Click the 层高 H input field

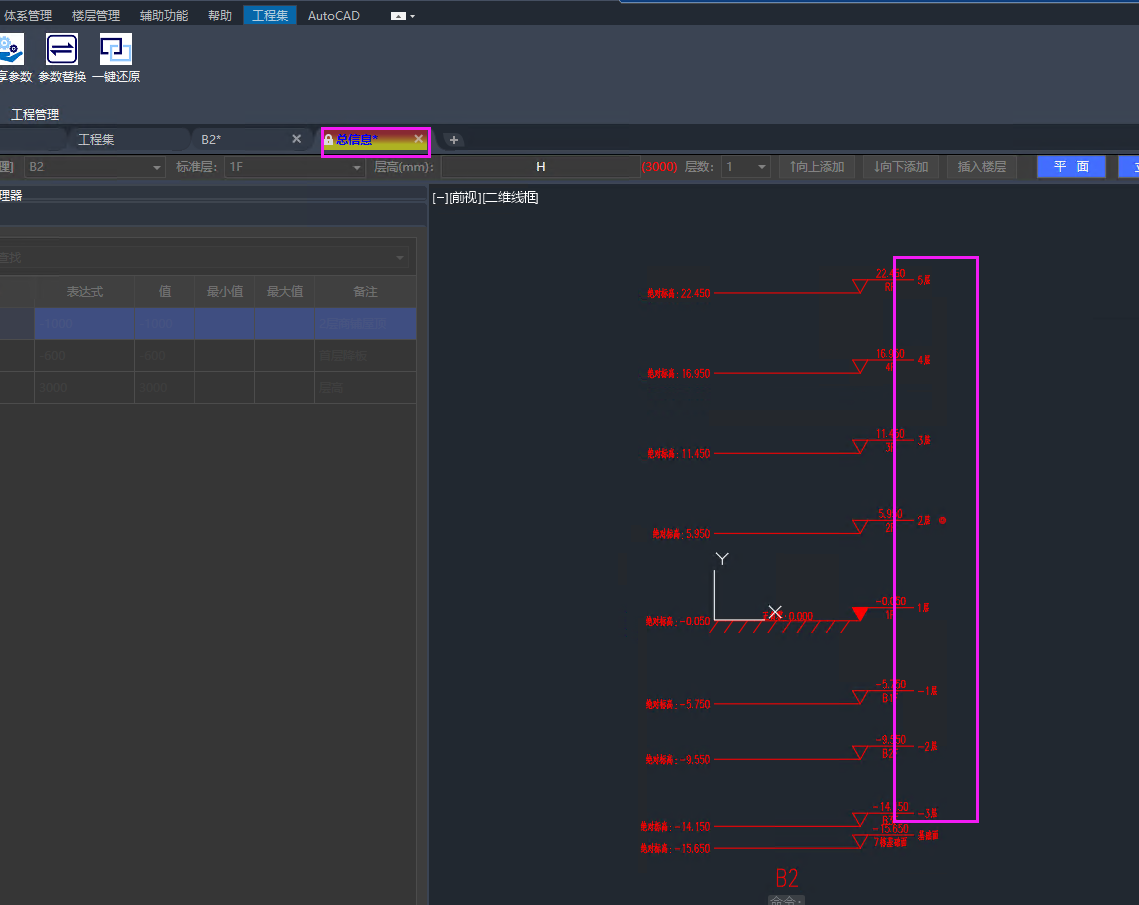pos(540,167)
